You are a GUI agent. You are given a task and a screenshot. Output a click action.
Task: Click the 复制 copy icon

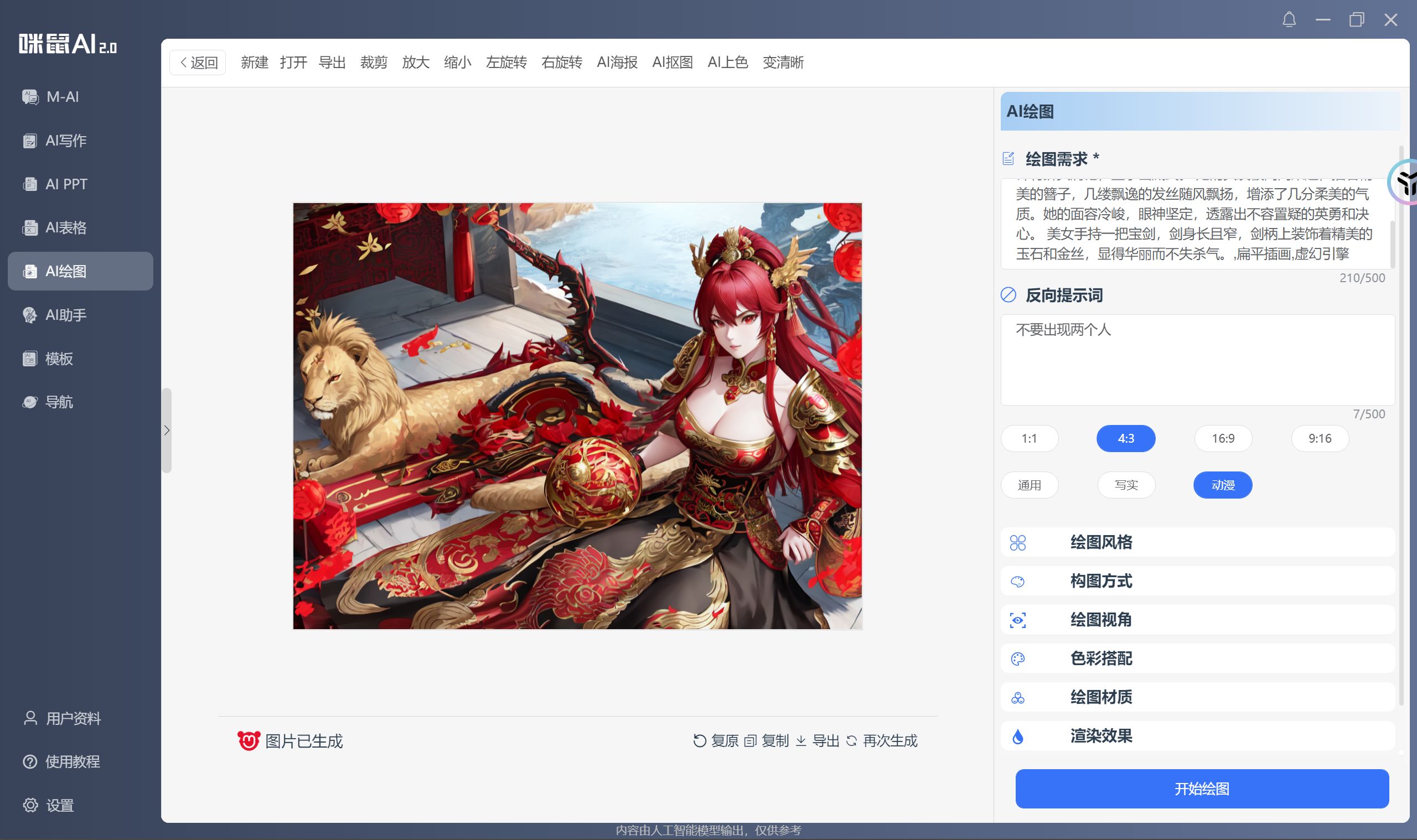coord(750,740)
